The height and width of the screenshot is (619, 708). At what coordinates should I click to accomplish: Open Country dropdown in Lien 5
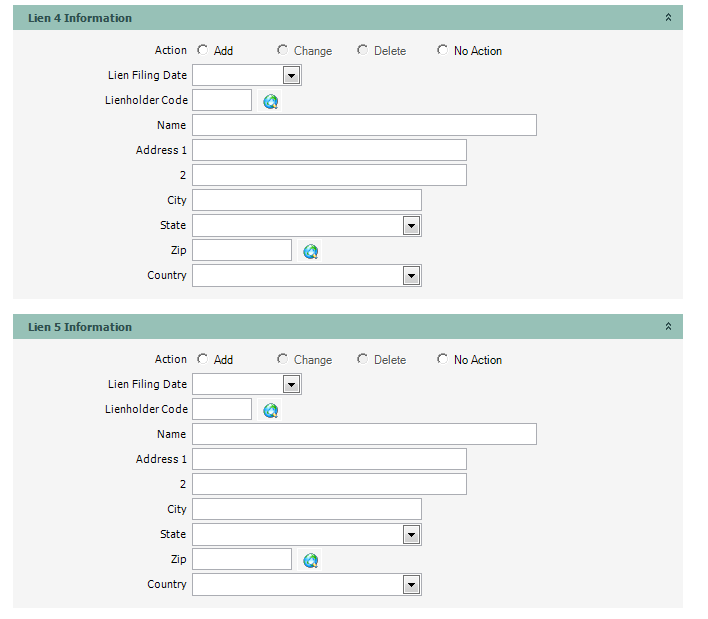(x=411, y=585)
